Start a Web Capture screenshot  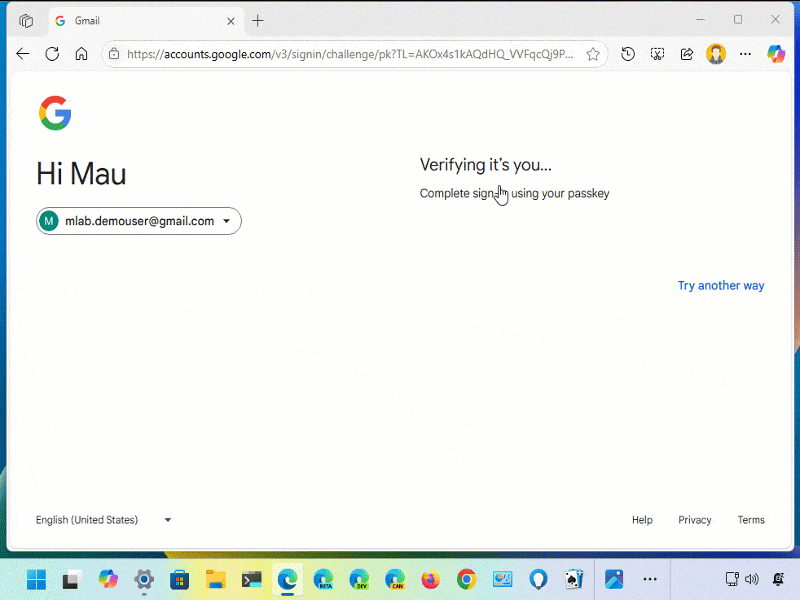[x=658, y=54]
